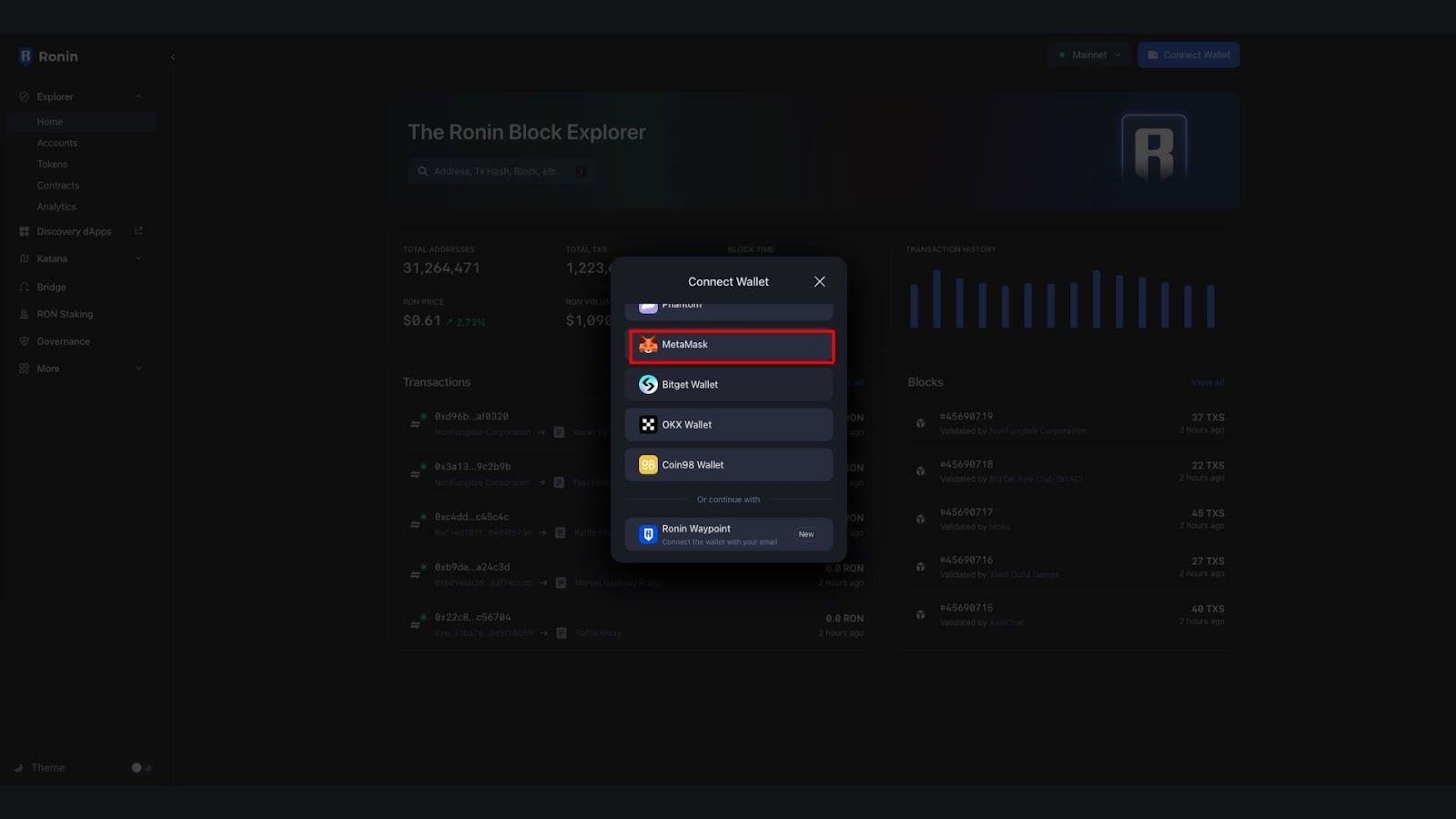Focus the address search field

501,171
